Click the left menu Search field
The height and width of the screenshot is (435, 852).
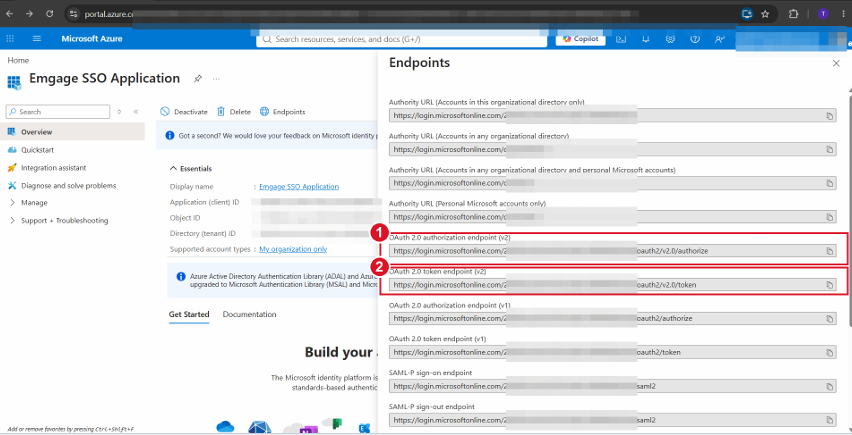(x=58, y=111)
